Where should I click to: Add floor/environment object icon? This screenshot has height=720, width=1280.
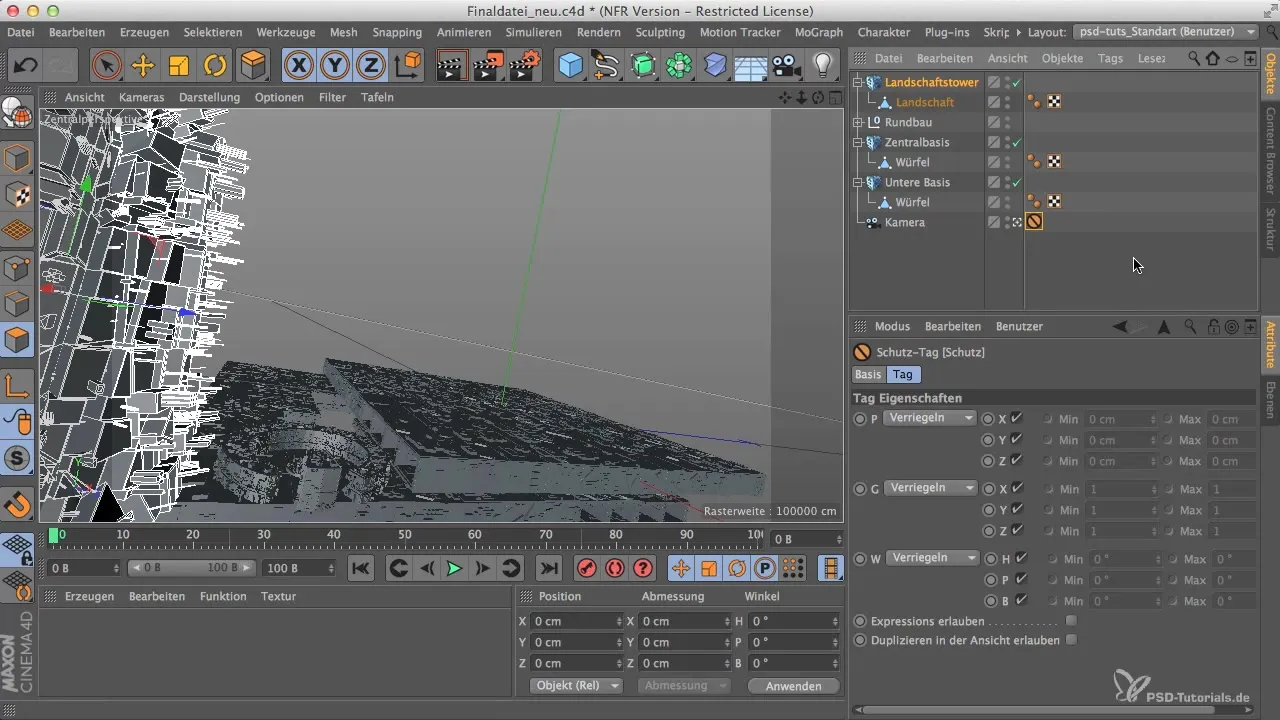point(751,66)
